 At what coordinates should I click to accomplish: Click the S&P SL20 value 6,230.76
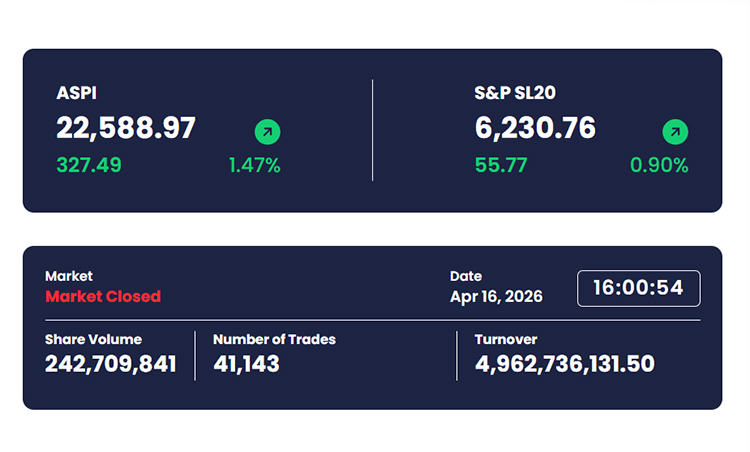(x=535, y=128)
